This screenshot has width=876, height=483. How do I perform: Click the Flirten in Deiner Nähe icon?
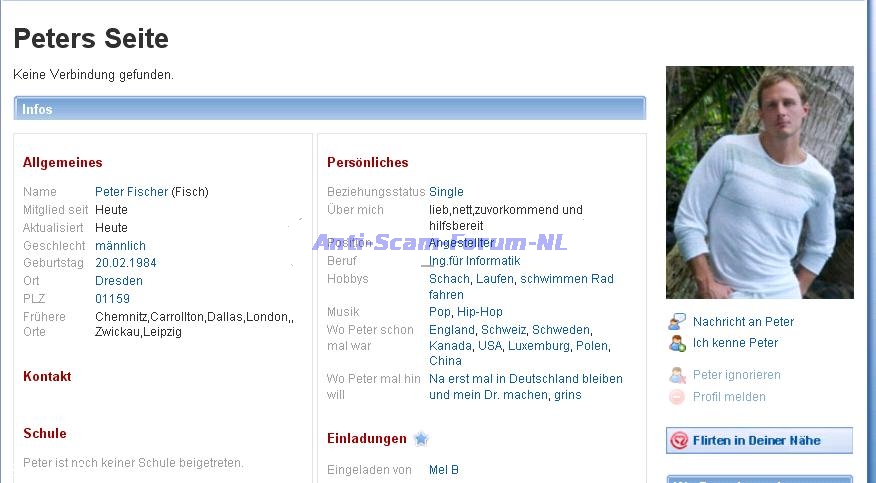[679, 440]
